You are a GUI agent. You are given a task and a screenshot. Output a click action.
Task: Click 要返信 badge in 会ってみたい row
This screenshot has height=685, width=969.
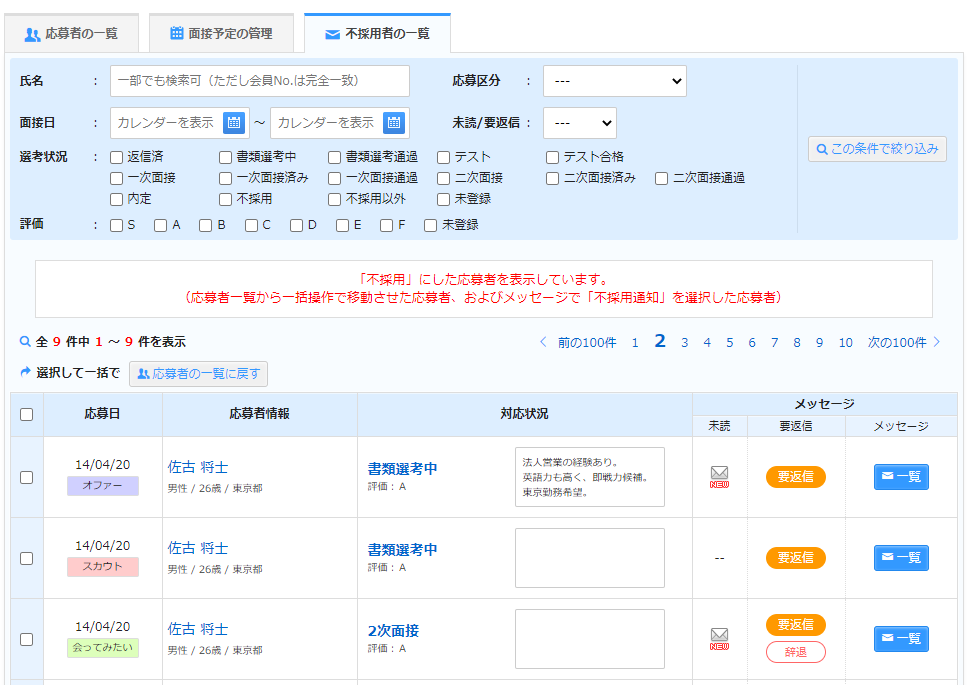point(796,624)
